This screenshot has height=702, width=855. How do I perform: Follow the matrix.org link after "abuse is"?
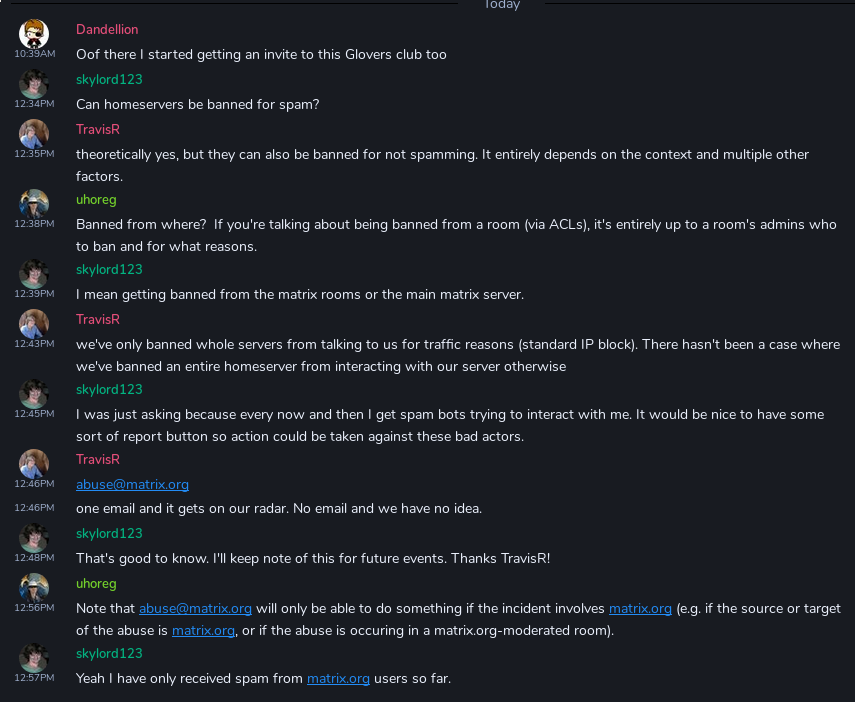tap(203, 630)
